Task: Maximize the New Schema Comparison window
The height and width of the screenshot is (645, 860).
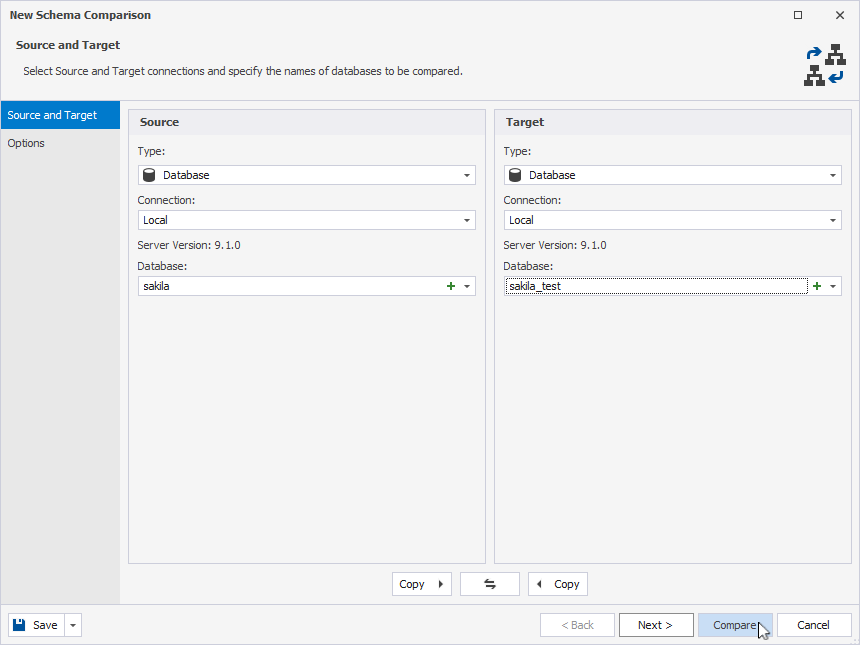Action: coord(798,15)
